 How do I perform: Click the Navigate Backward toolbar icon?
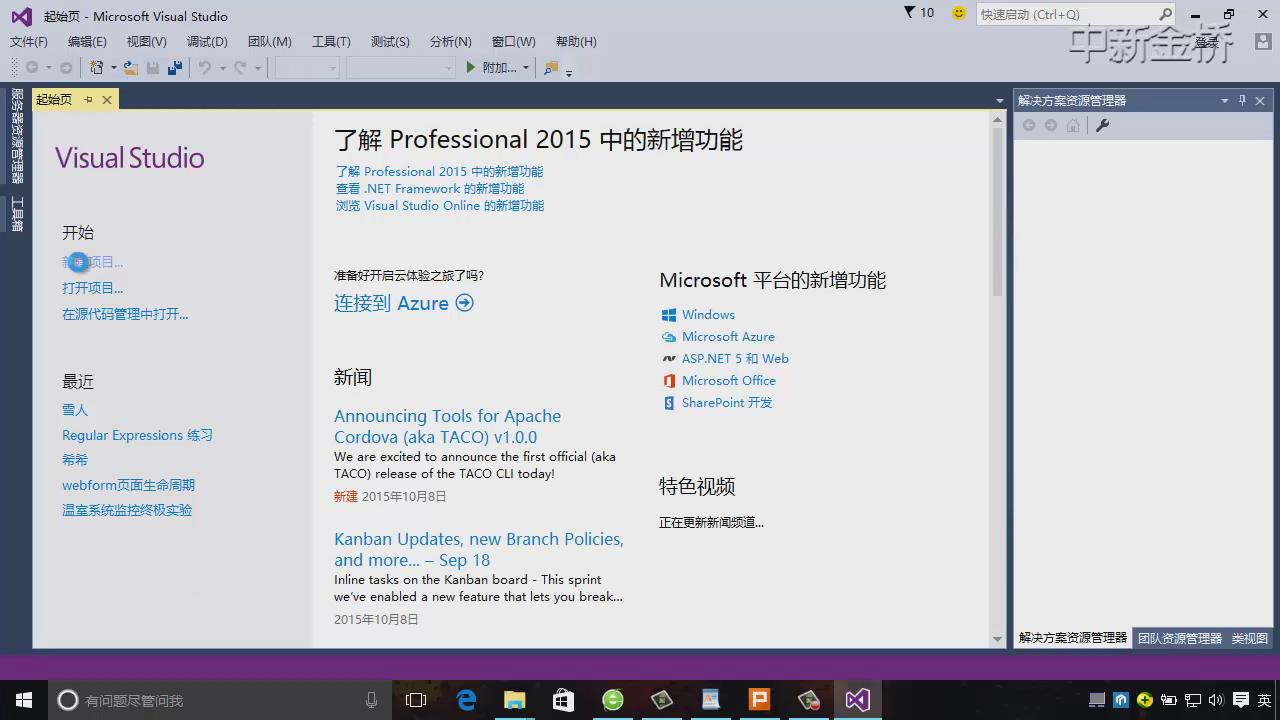[x=32, y=67]
